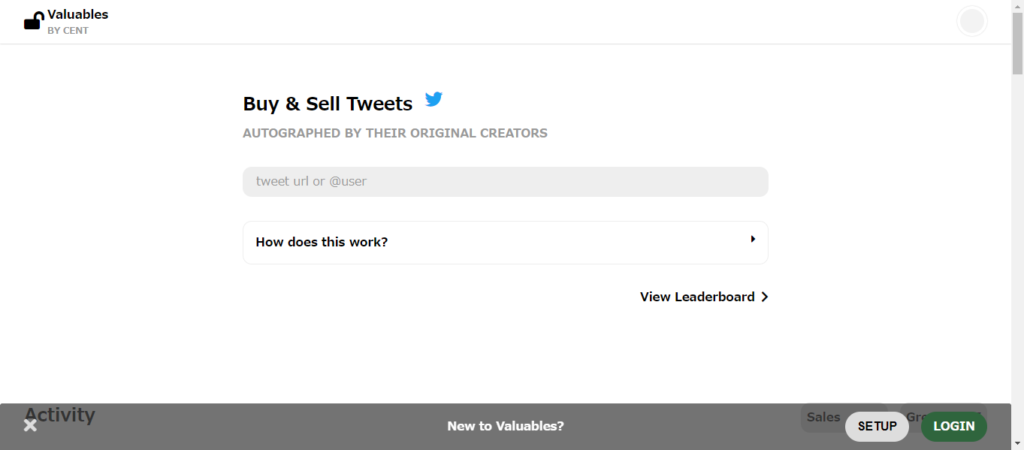The width and height of the screenshot is (1024, 450).
Task: Dismiss the New to Valuables banner
Action: (x=30, y=426)
